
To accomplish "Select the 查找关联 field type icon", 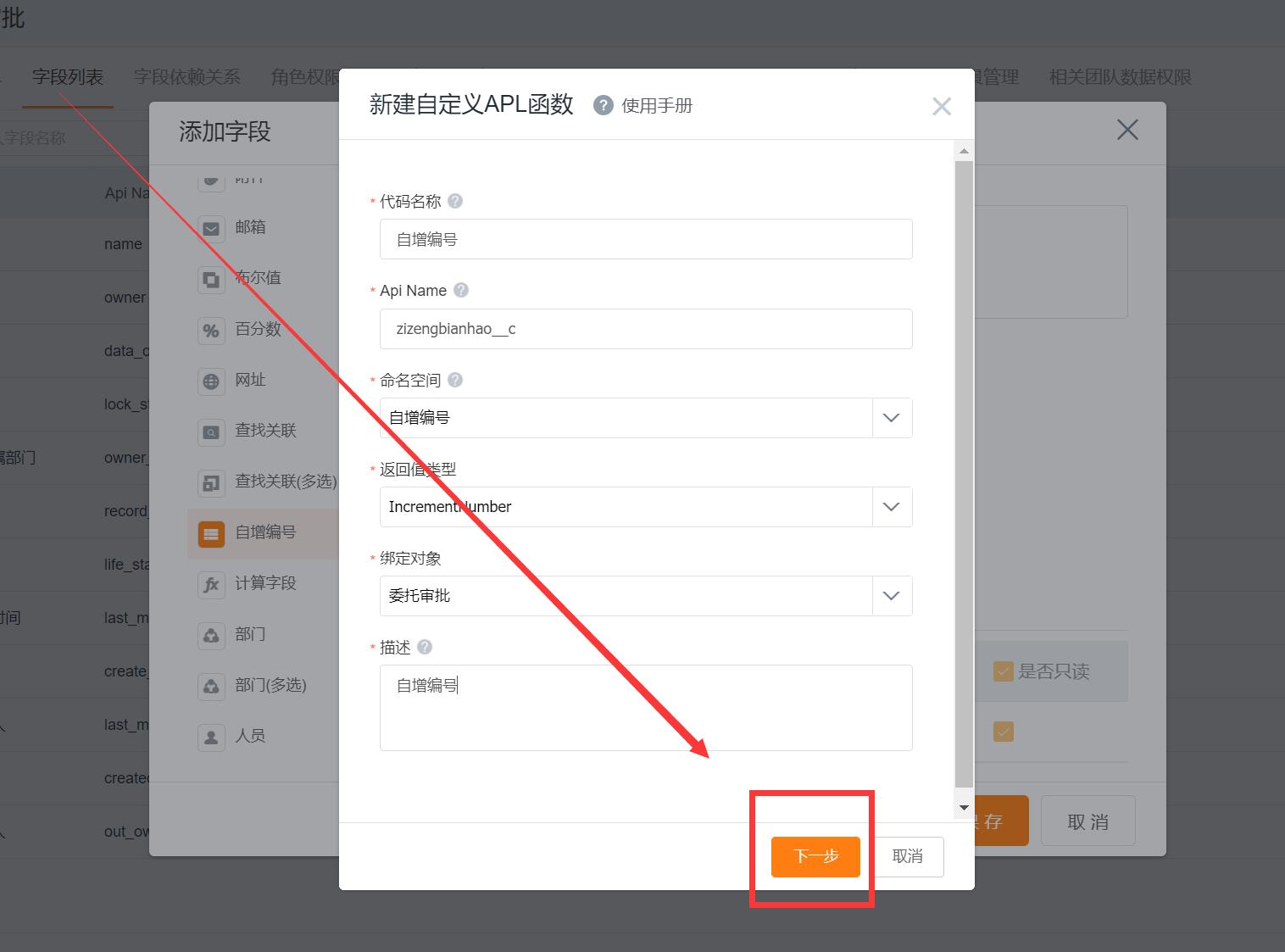I will tap(211, 432).
